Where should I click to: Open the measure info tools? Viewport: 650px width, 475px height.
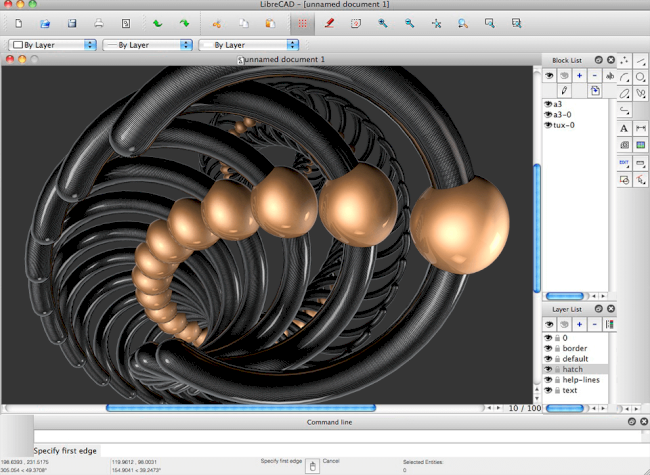pos(640,163)
